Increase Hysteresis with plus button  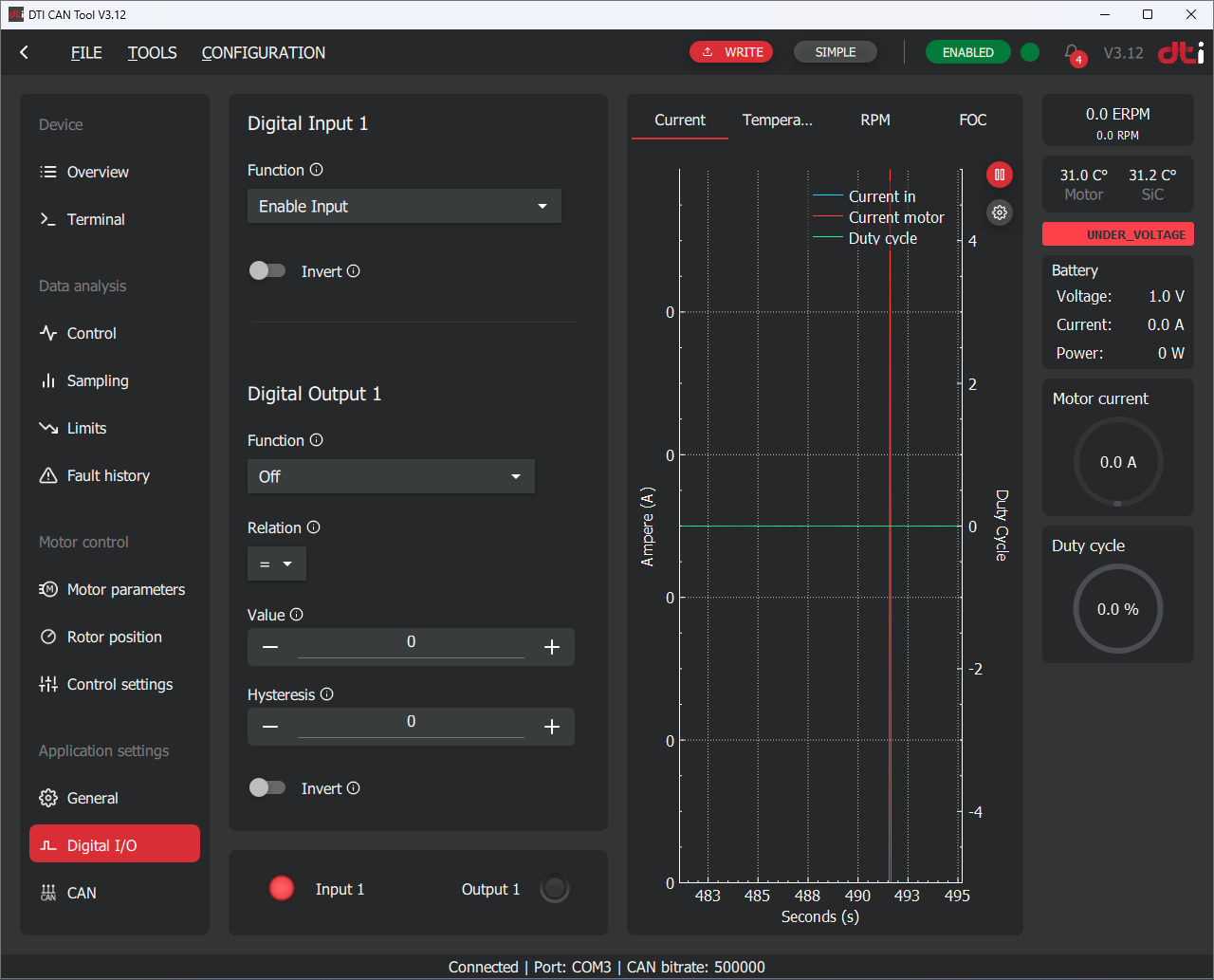point(552,727)
